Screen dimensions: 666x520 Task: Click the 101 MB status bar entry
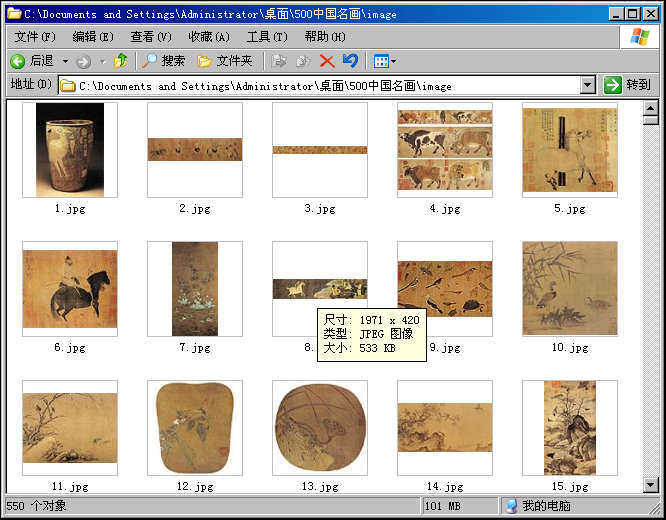443,506
